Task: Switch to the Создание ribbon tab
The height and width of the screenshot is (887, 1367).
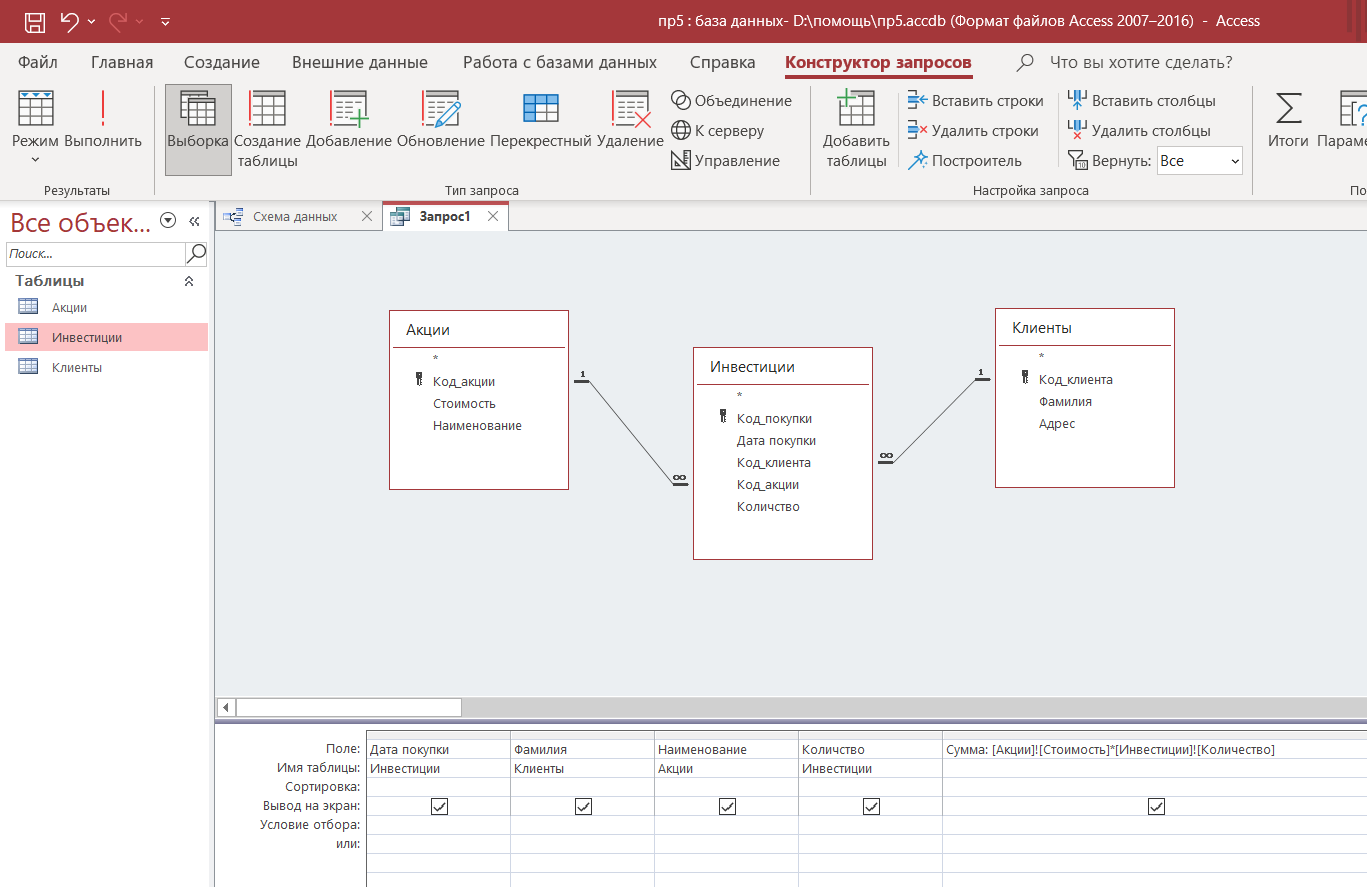Action: coord(222,62)
